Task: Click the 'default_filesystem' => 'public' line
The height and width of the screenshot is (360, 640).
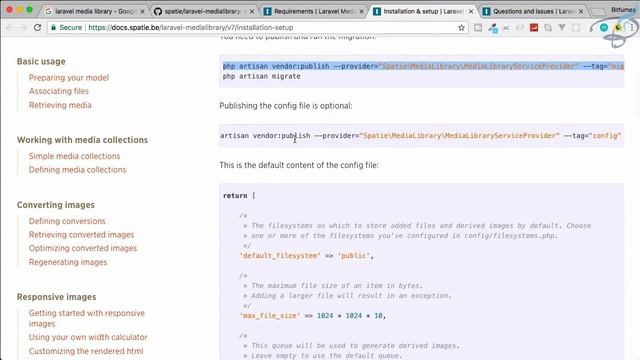Action: point(307,256)
